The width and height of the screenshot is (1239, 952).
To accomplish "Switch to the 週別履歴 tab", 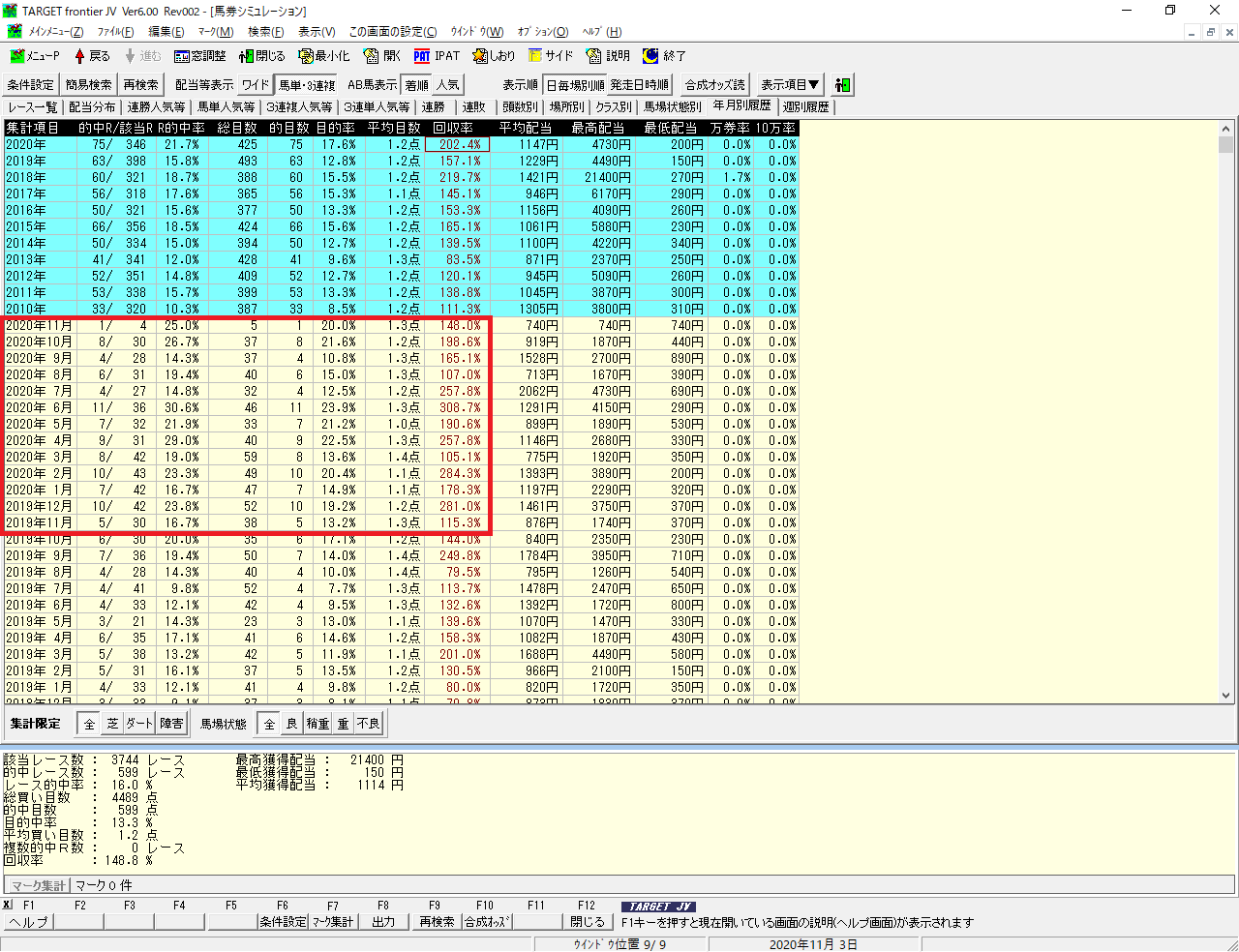I will pos(805,107).
